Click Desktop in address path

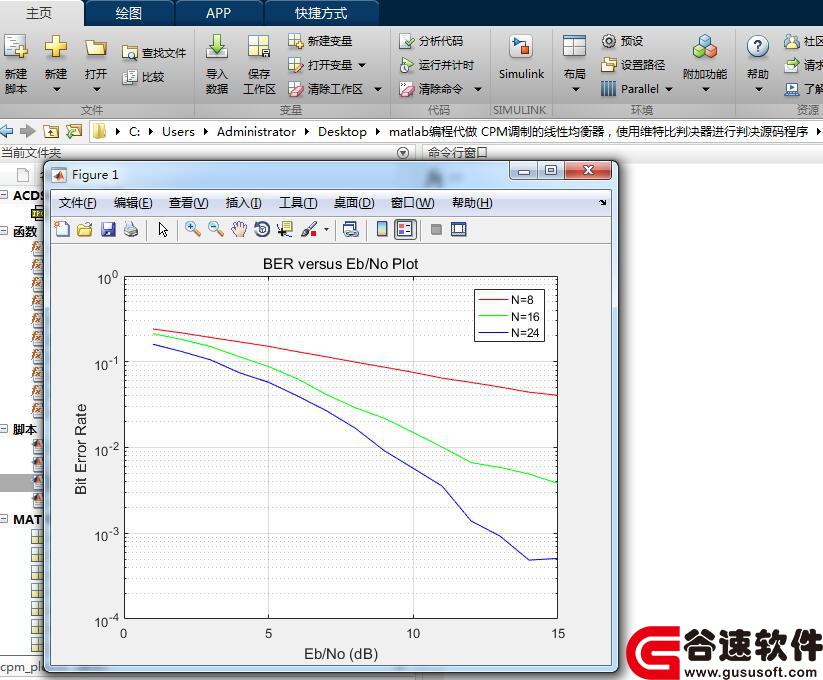click(342, 132)
